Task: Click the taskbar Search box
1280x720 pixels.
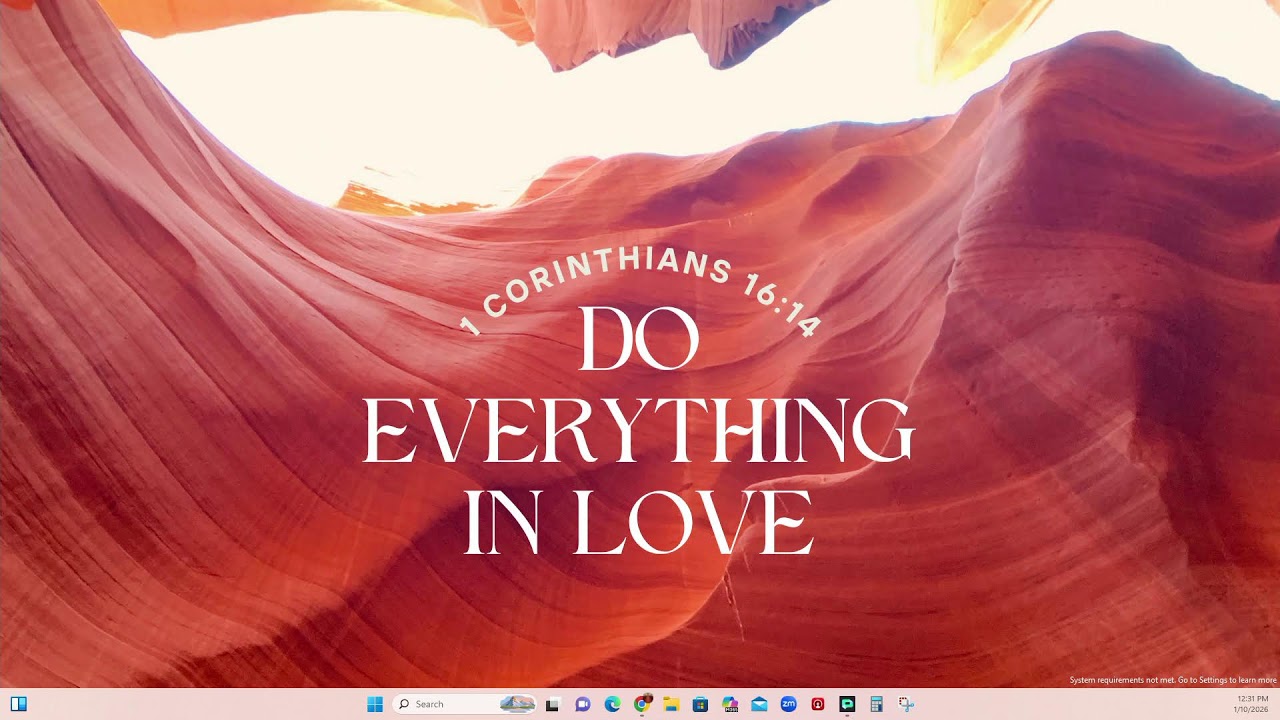Action: point(464,704)
